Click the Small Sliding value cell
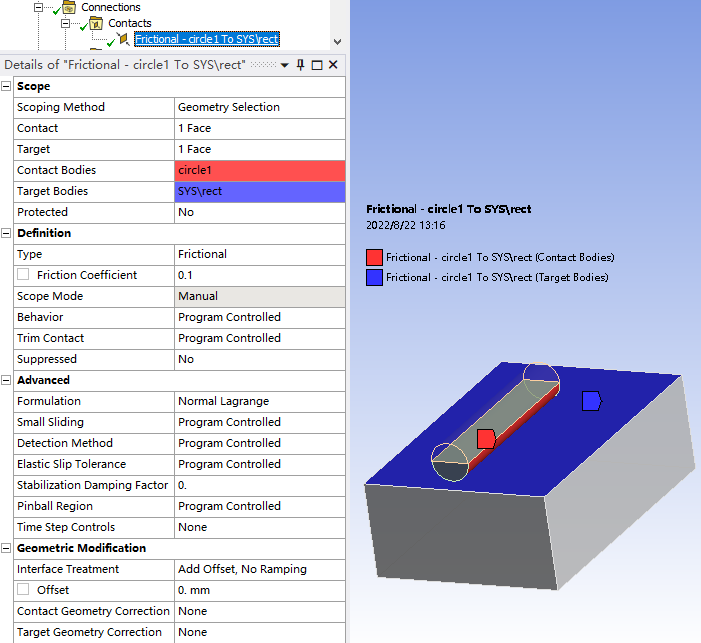The image size is (701, 643). [260, 423]
